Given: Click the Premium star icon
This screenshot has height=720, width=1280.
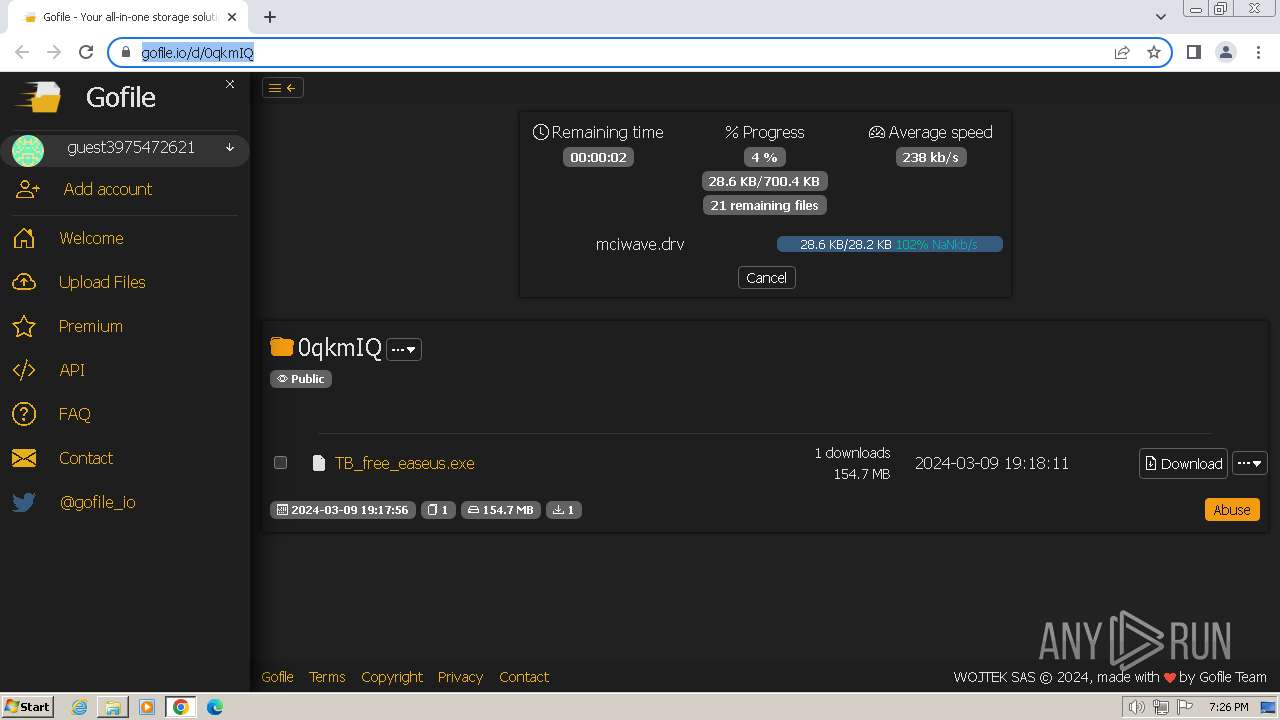Looking at the screenshot, I should (x=24, y=326).
